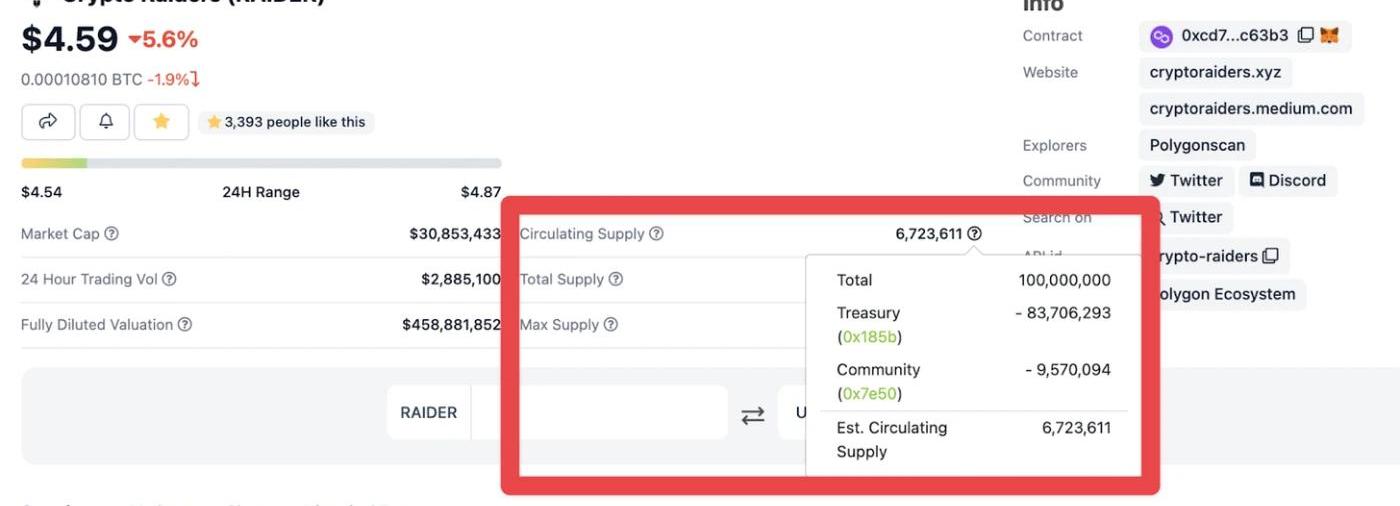This screenshot has width=1400, height=506.
Task: Click info icon beside Circulating Supply label
Action: click(656, 234)
